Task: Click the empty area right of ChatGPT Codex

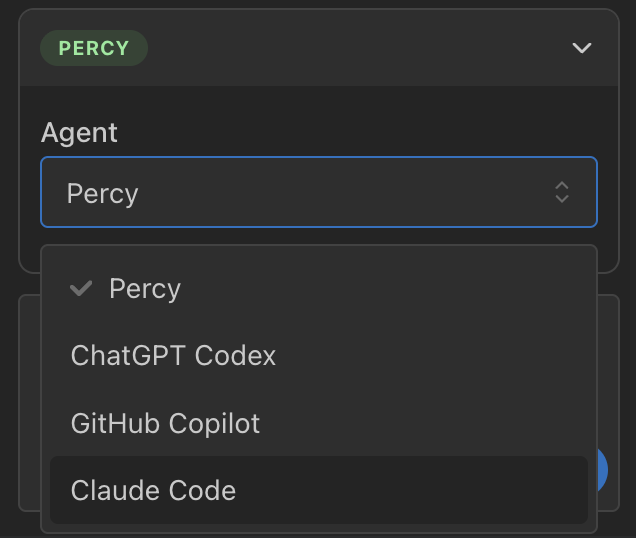Action: point(430,355)
